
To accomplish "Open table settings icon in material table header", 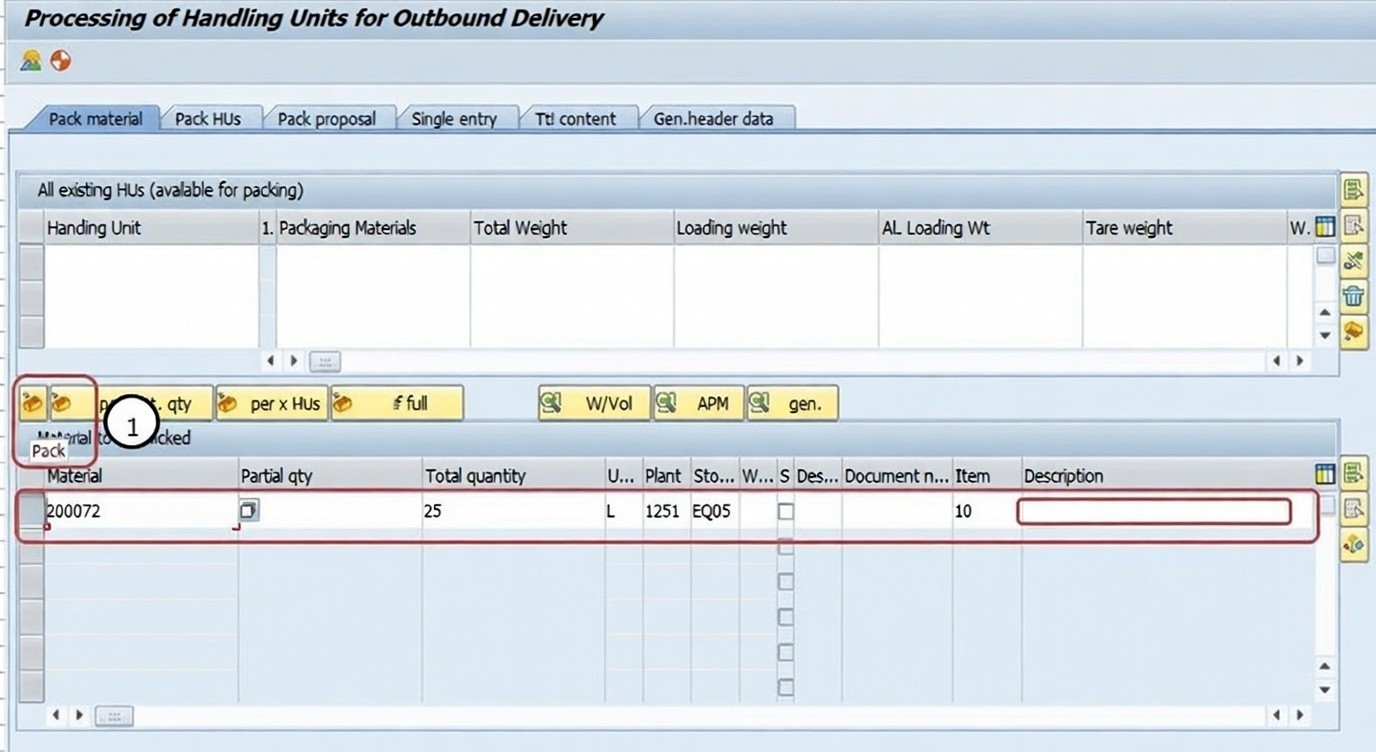I will 1326,475.
